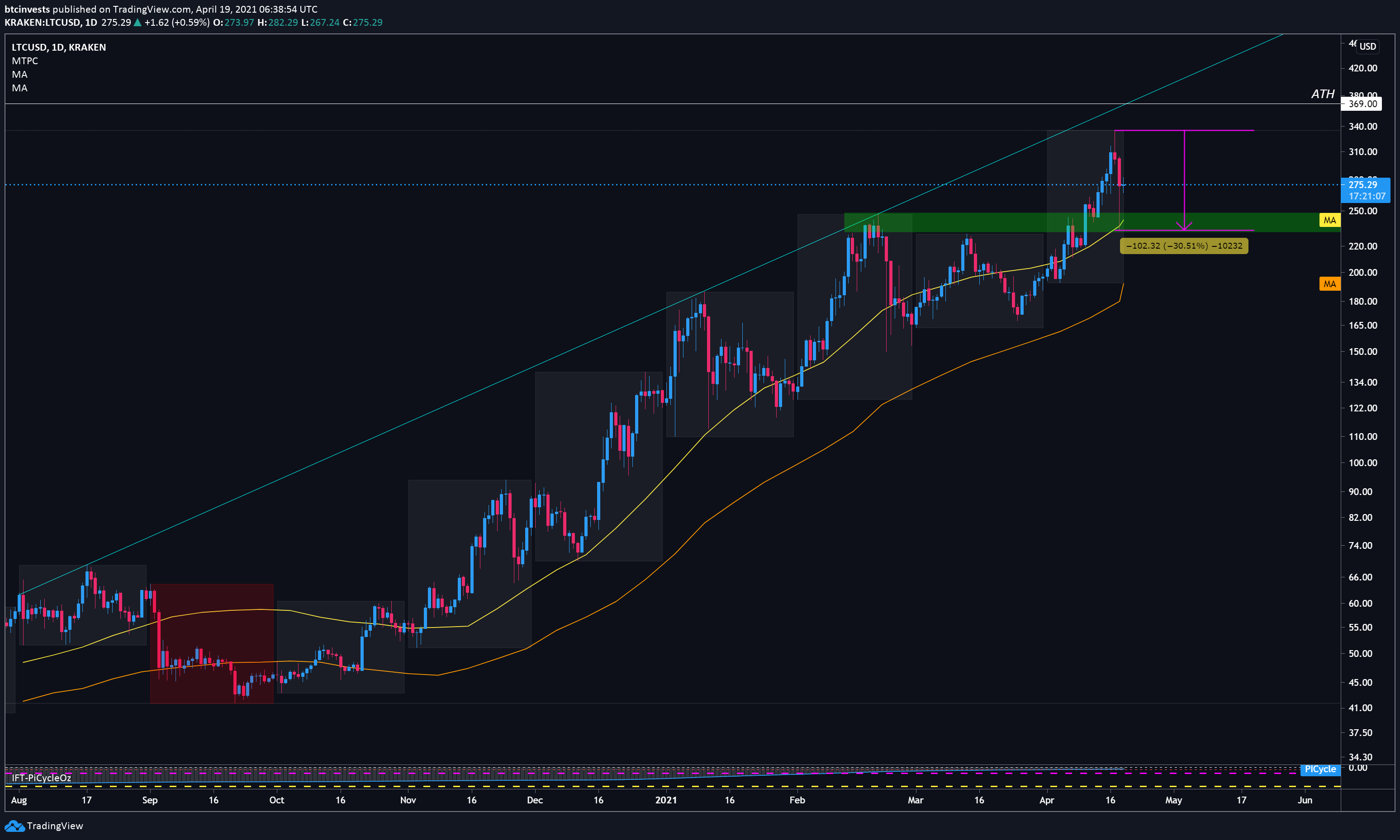
Task: Click the high value H:282.29
Action: tap(277, 23)
